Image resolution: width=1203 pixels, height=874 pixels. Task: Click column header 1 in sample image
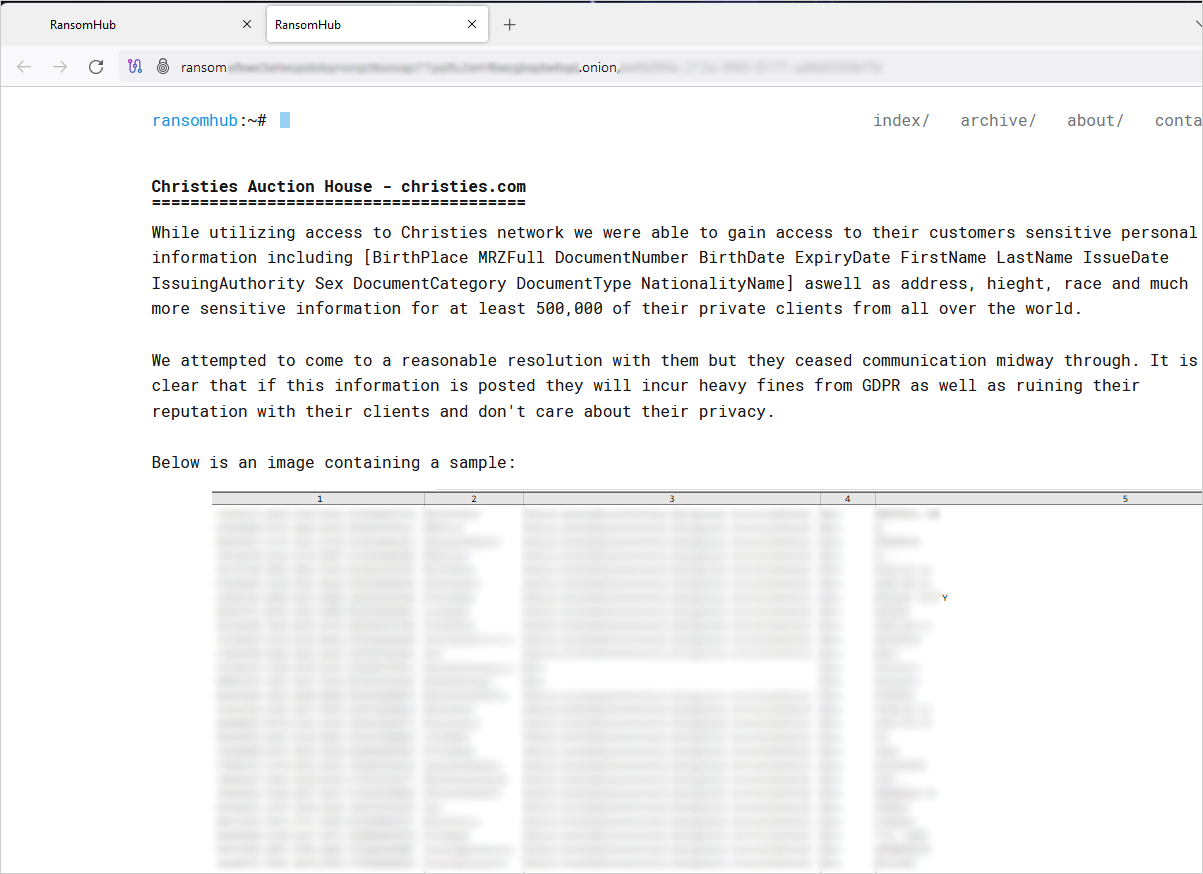click(319, 498)
